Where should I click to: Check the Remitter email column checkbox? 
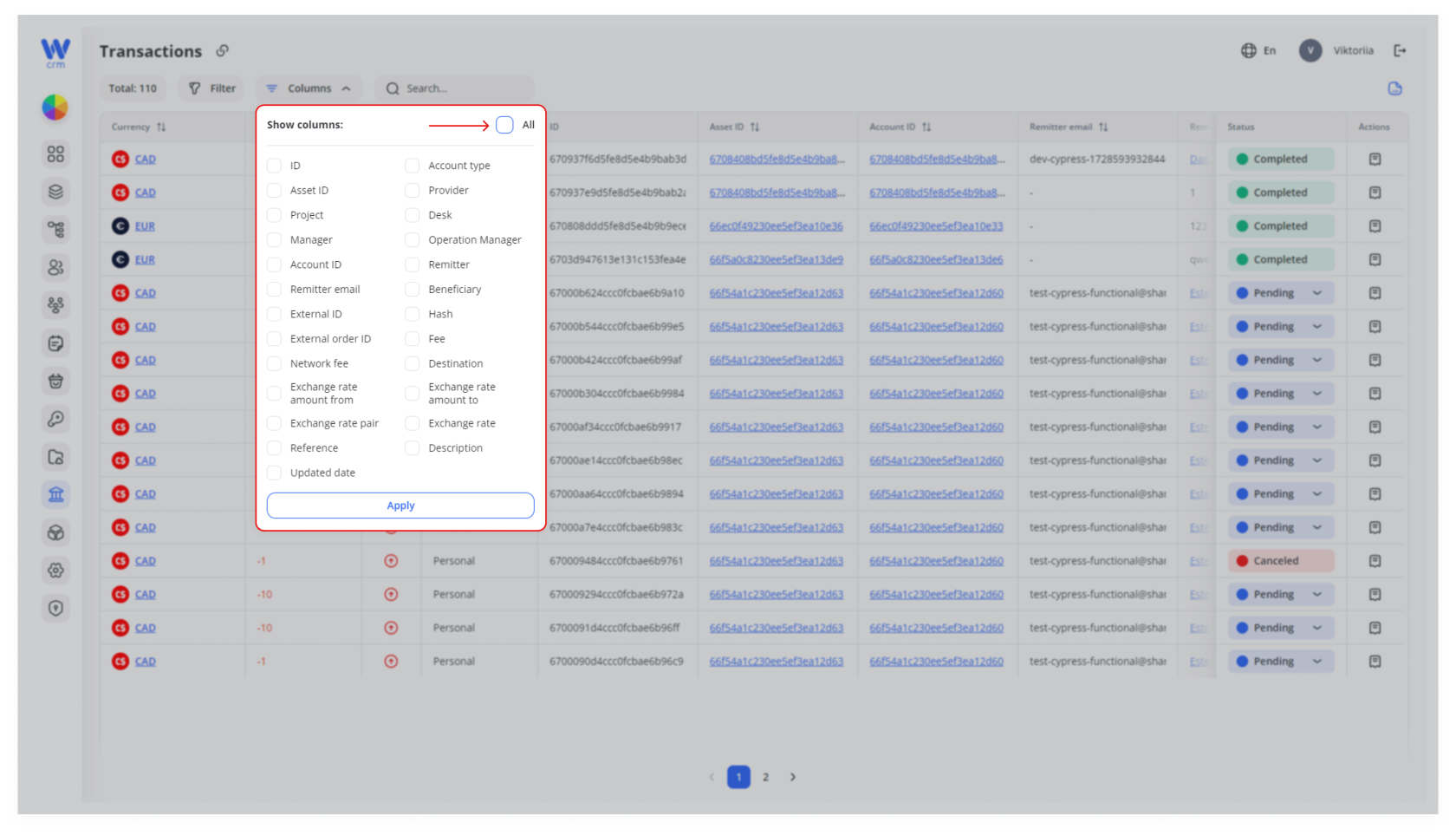pos(274,289)
